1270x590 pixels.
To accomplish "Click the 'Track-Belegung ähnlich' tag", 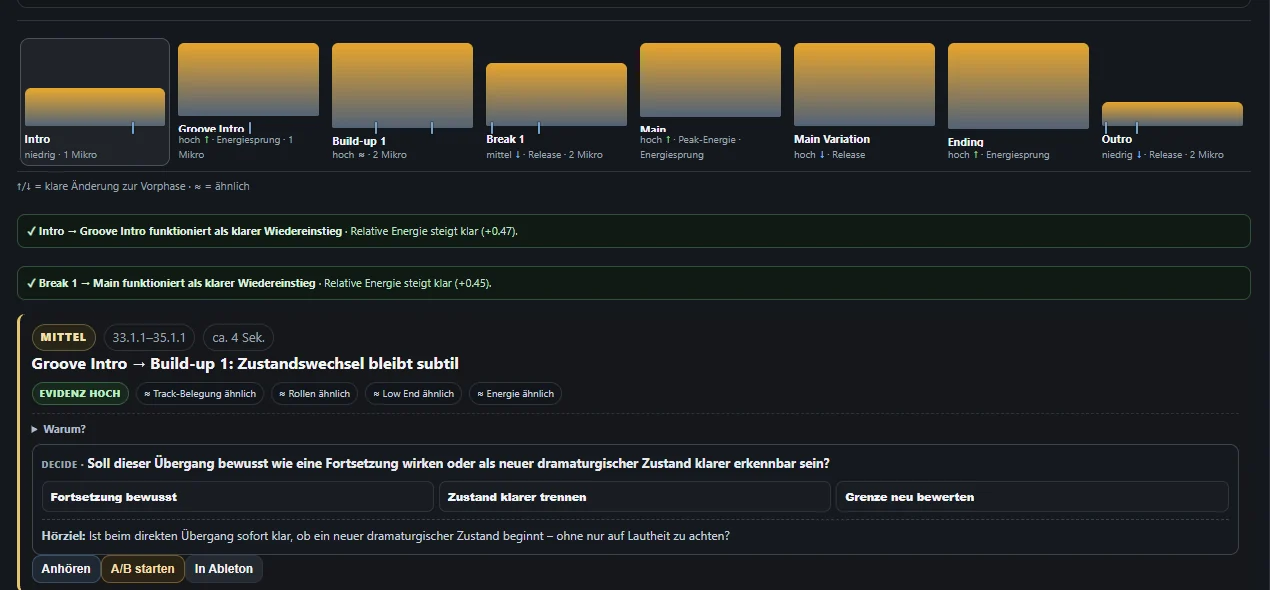I will 200,394.
